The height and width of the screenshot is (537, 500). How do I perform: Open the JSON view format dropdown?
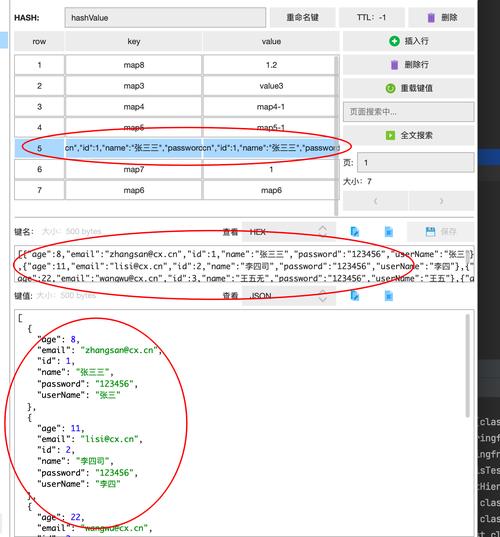coord(289,296)
